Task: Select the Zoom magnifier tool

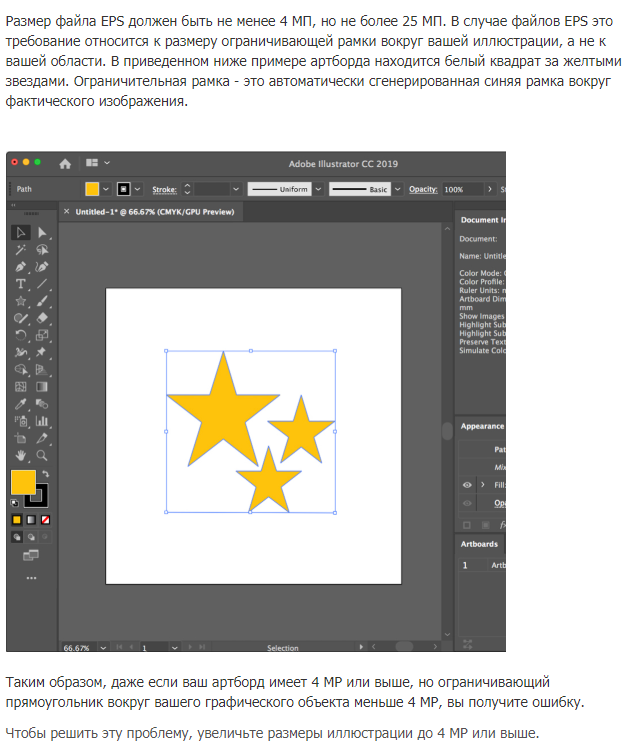Action: coord(42,455)
